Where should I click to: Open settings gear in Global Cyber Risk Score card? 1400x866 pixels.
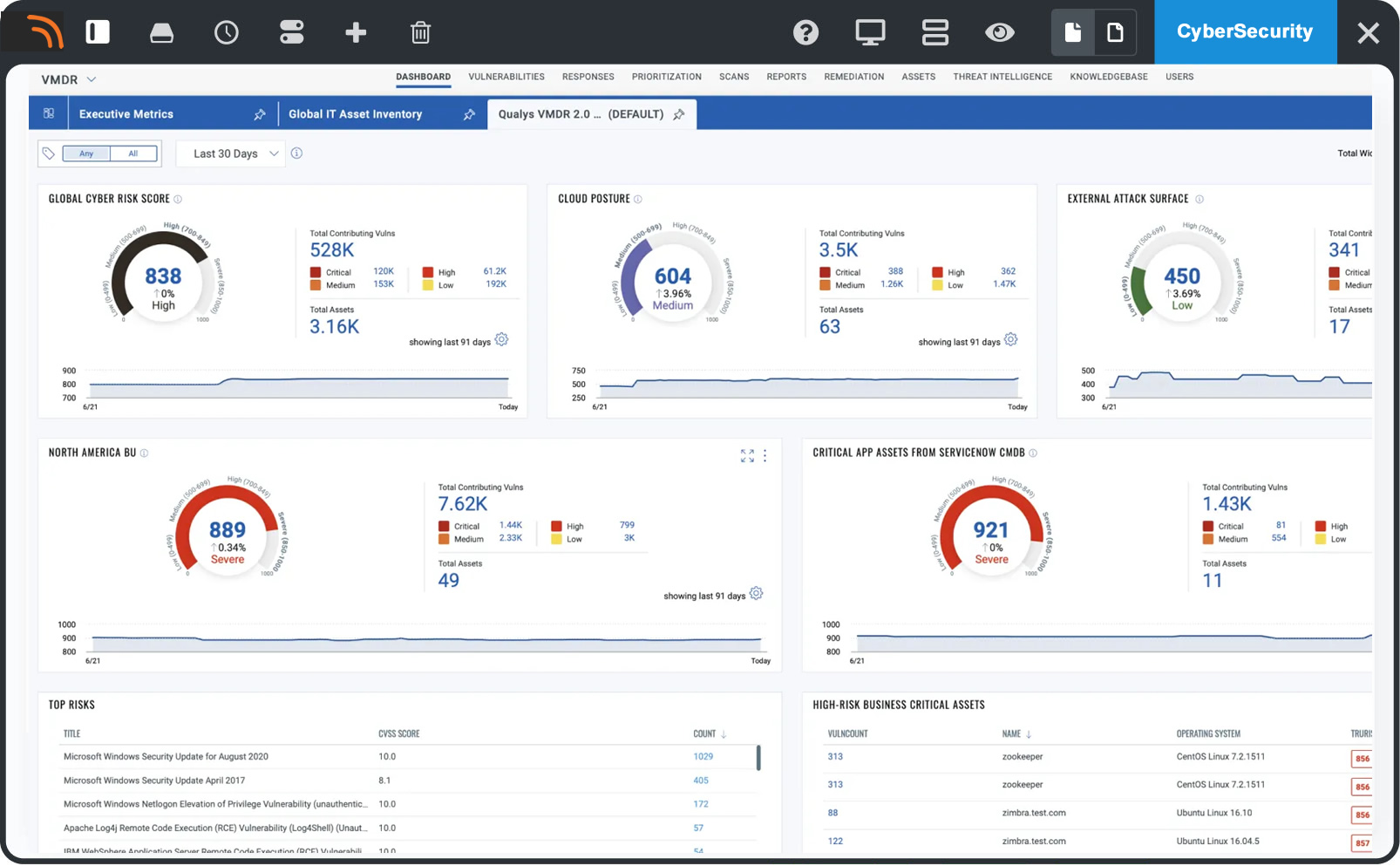(x=501, y=339)
